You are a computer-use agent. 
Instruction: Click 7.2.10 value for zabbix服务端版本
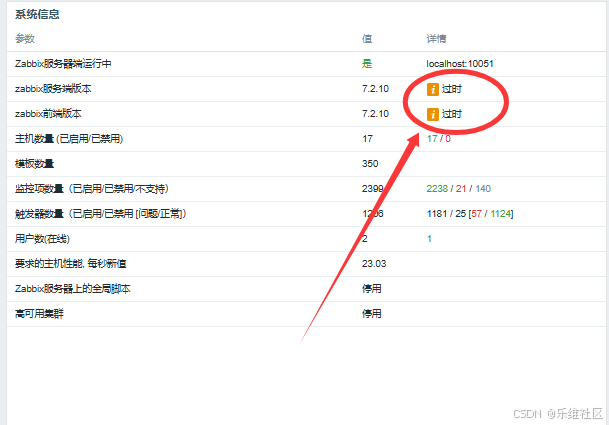click(x=375, y=89)
